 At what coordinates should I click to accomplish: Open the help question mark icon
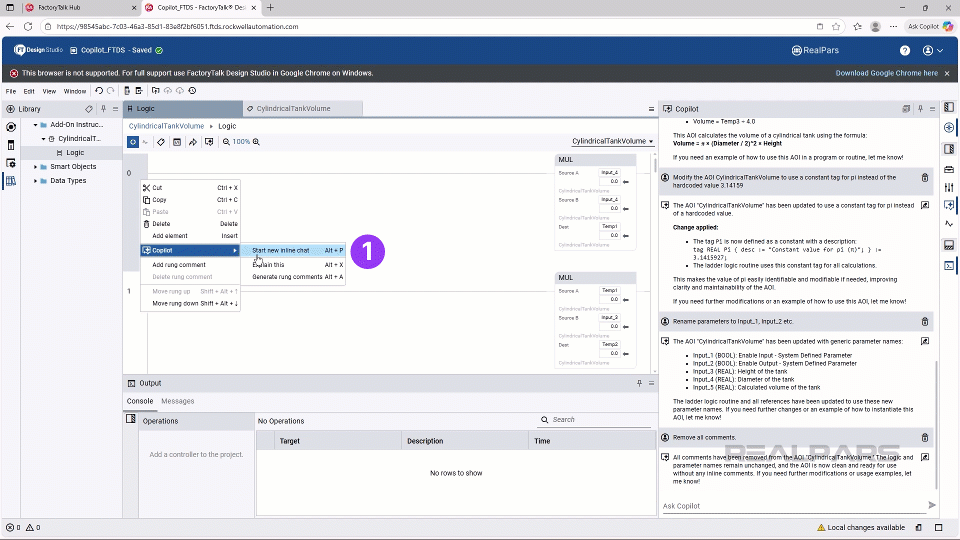[x=904, y=51]
